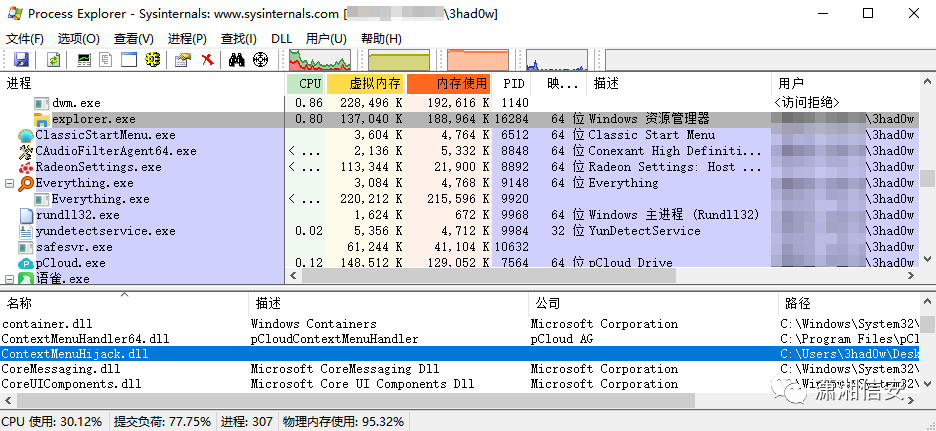Click the RadeonSettings.exe red icon
The width and height of the screenshot is (936, 431).
[x=26, y=167]
